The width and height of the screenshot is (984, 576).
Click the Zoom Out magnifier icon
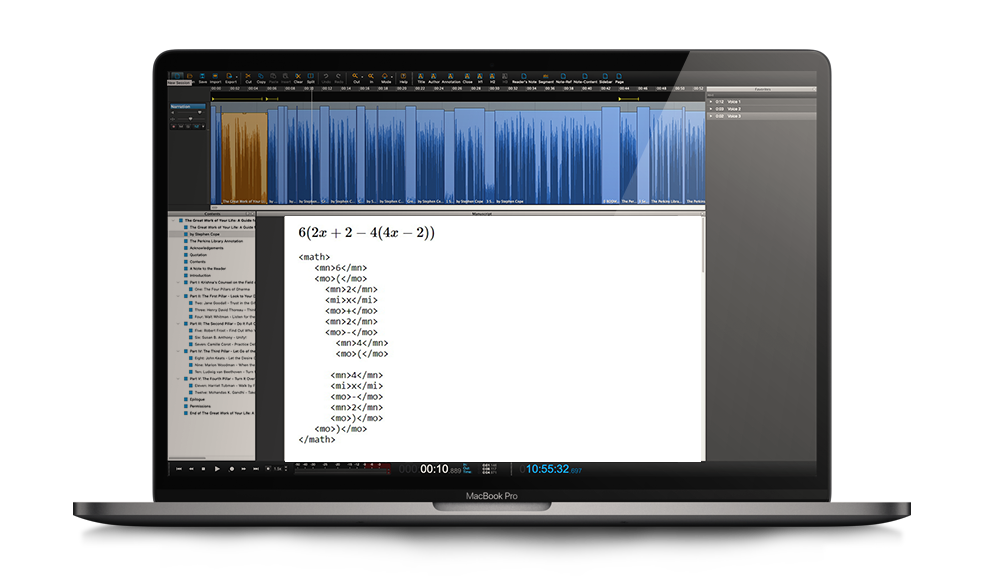coord(357,75)
